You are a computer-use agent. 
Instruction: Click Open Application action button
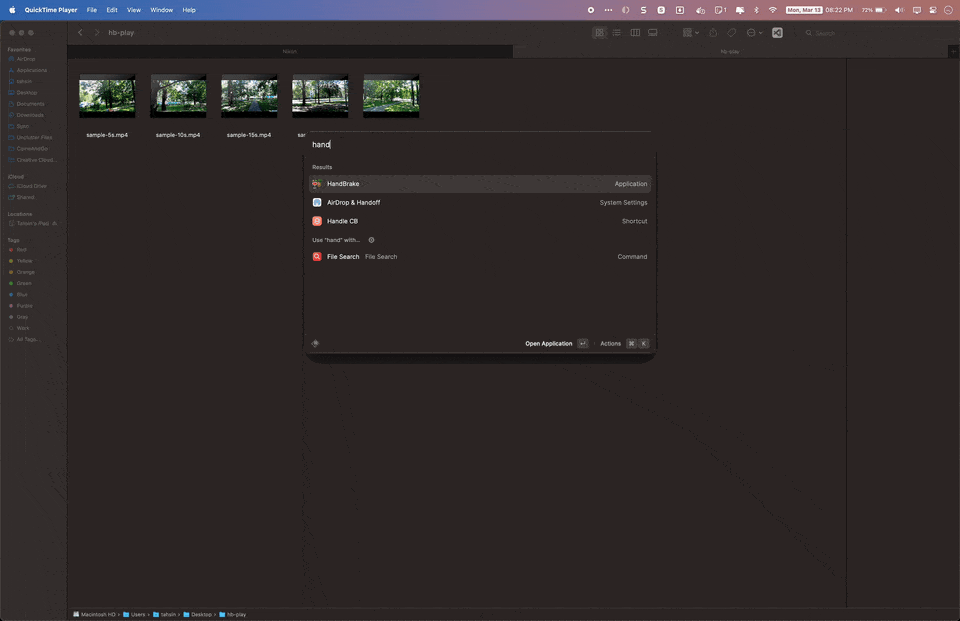pyautogui.click(x=556, y=344)
